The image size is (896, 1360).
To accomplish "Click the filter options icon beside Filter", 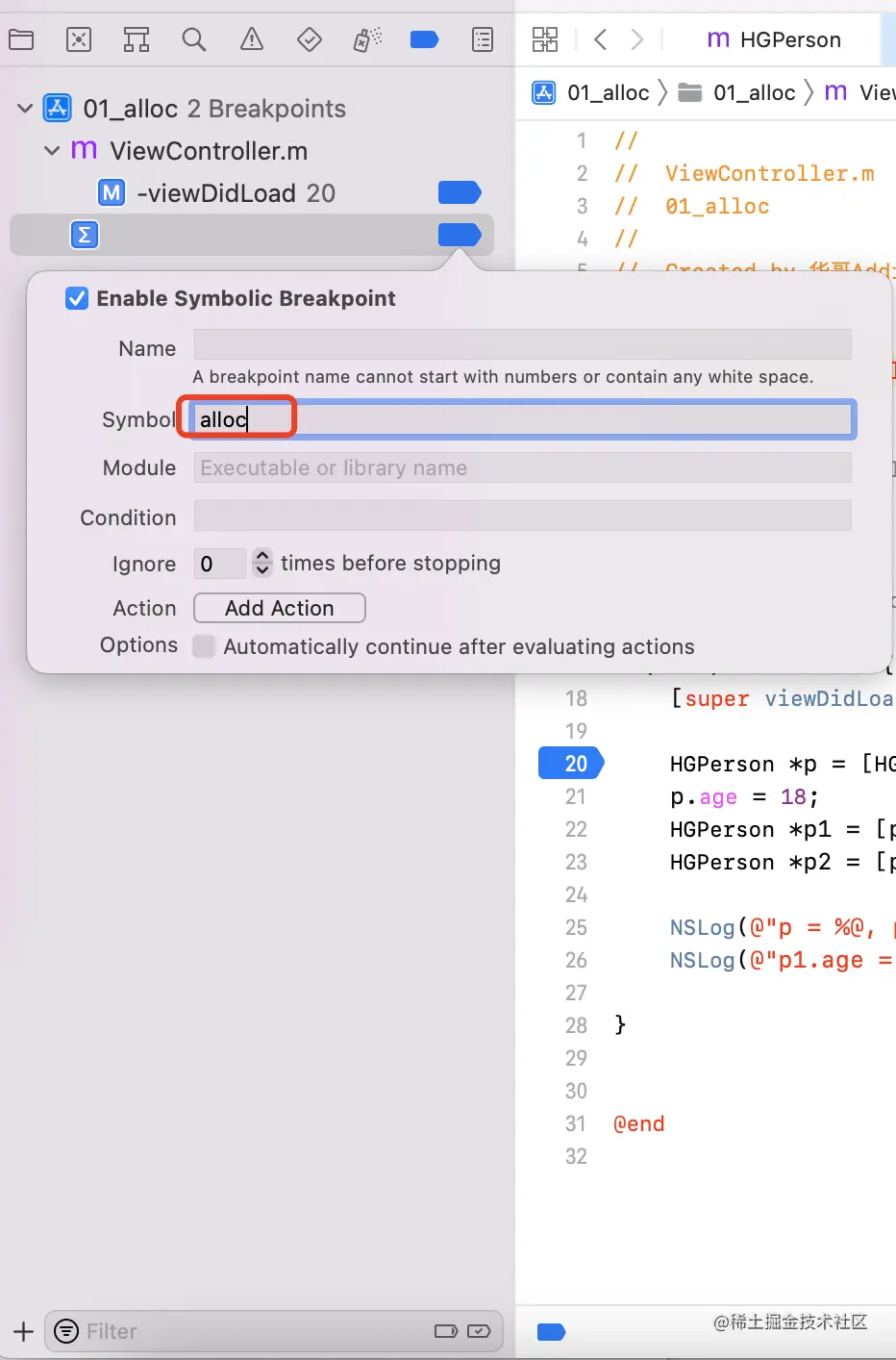I will (x=66, y=1331).
